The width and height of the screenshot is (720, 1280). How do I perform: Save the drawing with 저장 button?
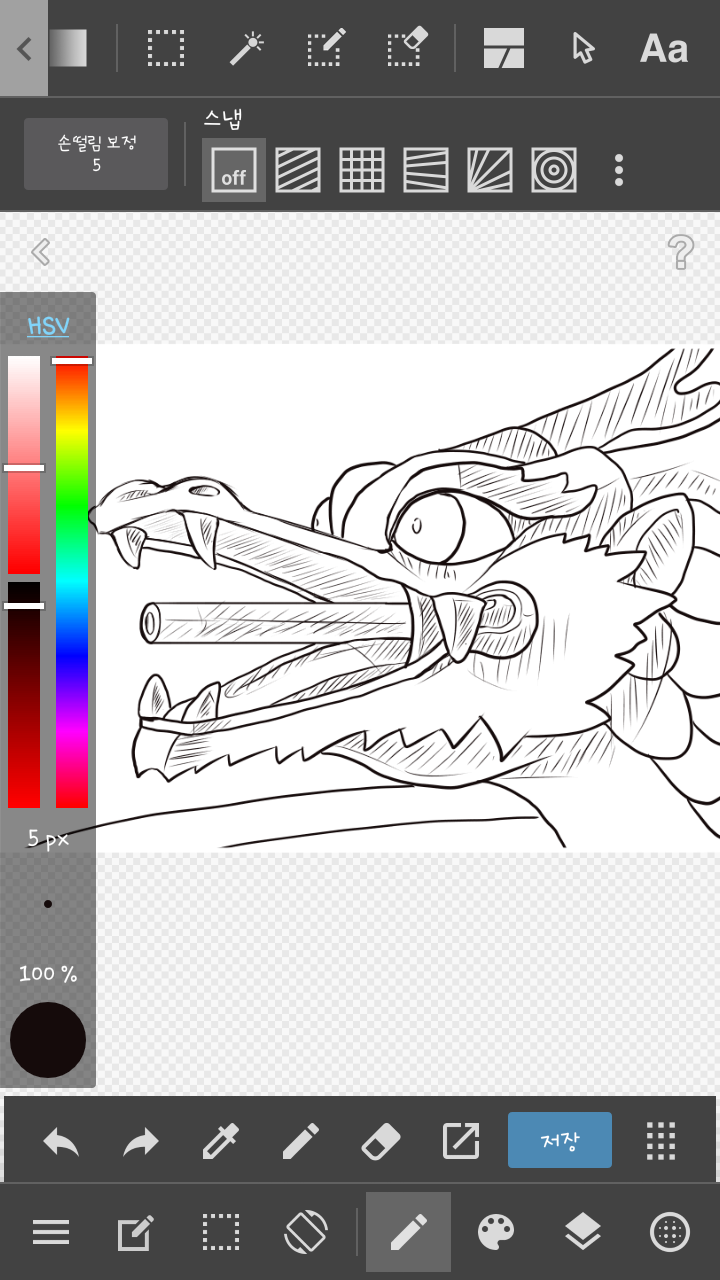click(560, 1140)
